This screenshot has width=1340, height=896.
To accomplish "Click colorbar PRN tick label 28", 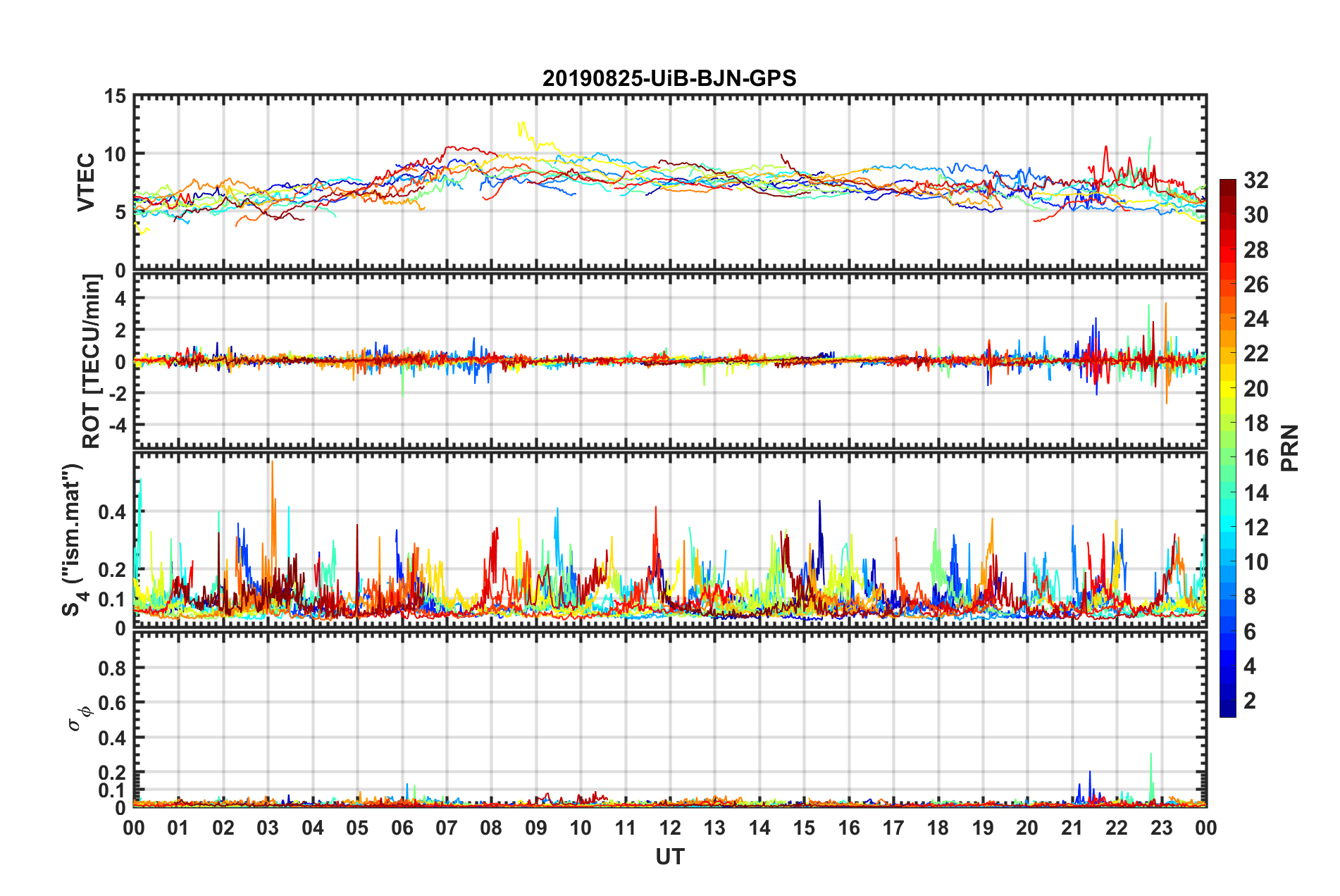I will point(1255,250).
